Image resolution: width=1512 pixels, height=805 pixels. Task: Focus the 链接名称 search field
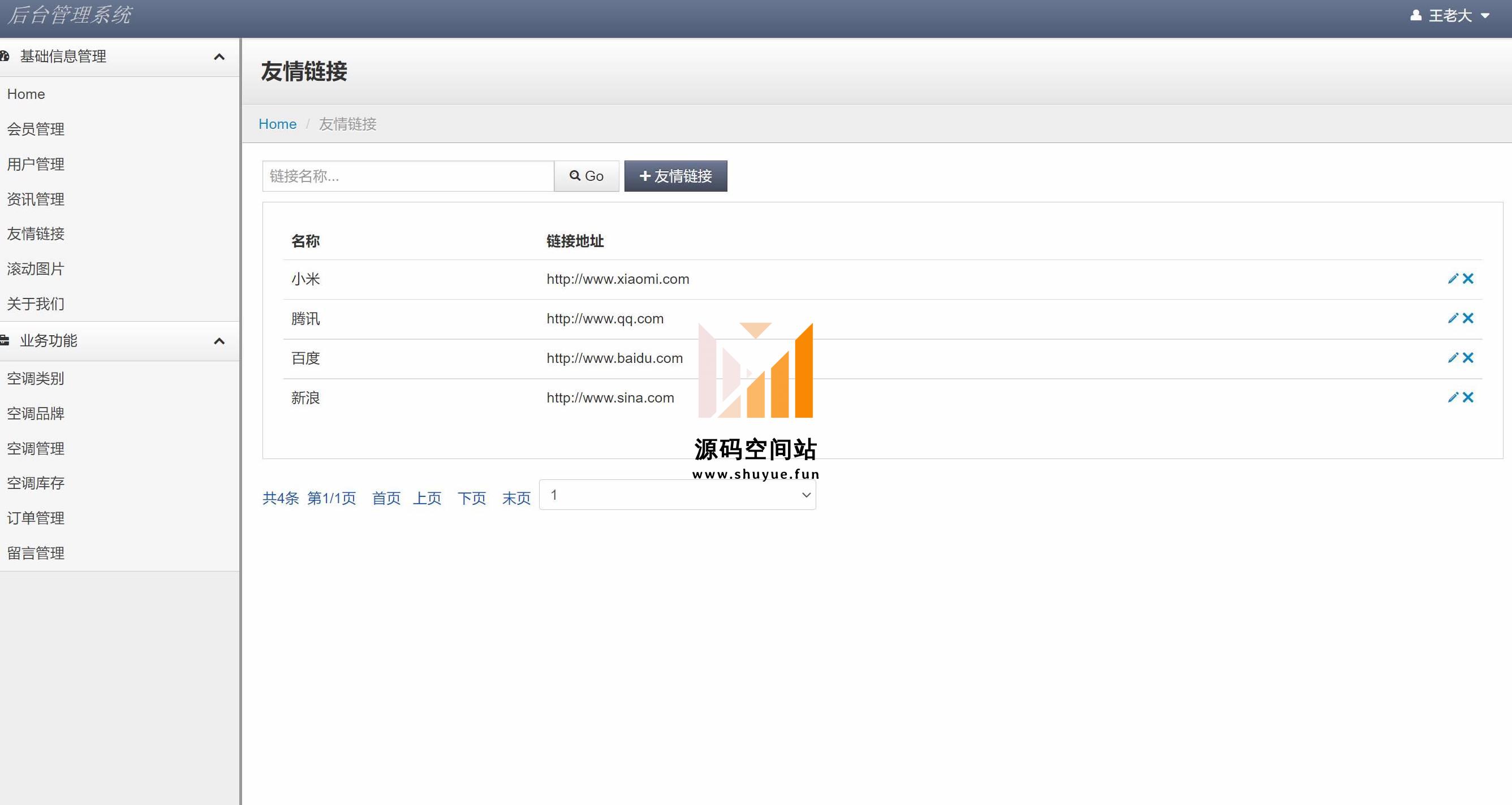coord(408,176)
